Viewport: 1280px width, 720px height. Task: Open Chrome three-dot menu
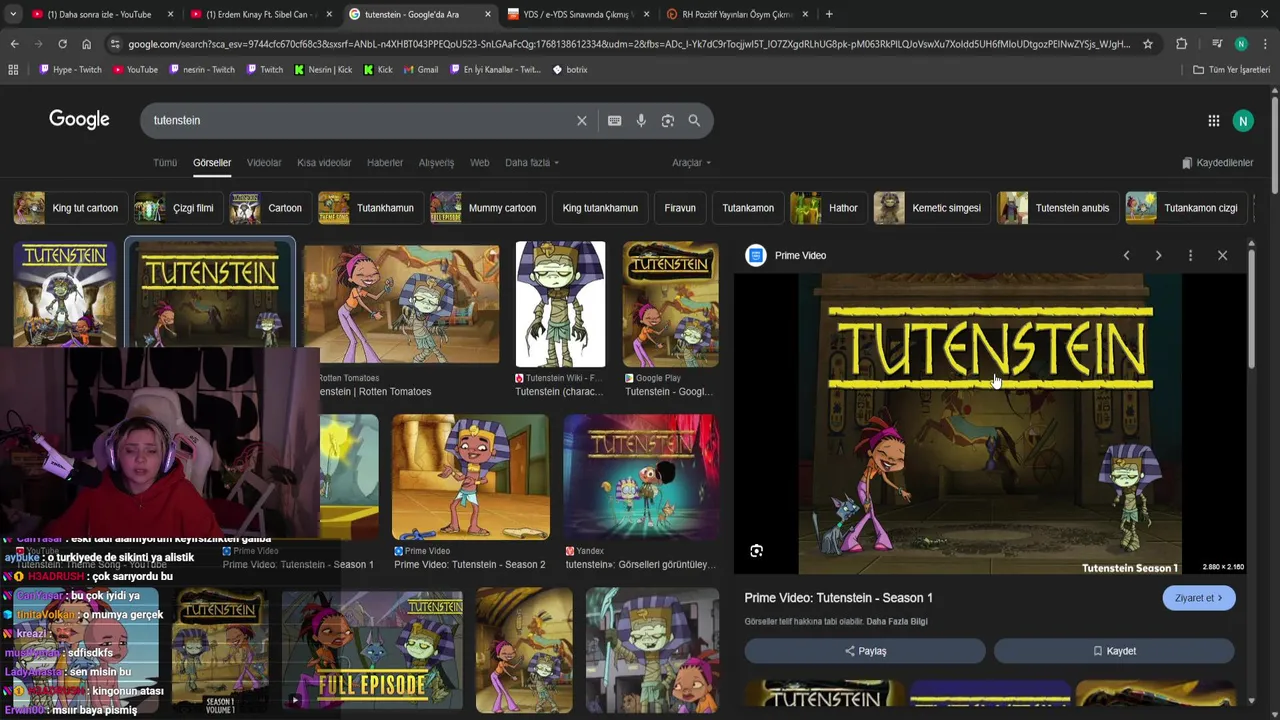pyautogui.click(x=1265, y=44)
